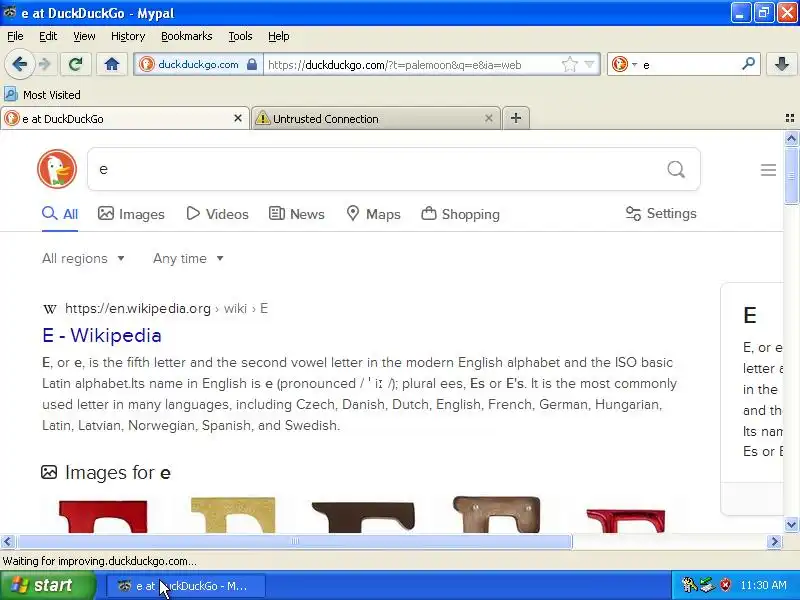Open the View menu
The width and height of the screenshot is (800, 600).
tap(84, 36)
